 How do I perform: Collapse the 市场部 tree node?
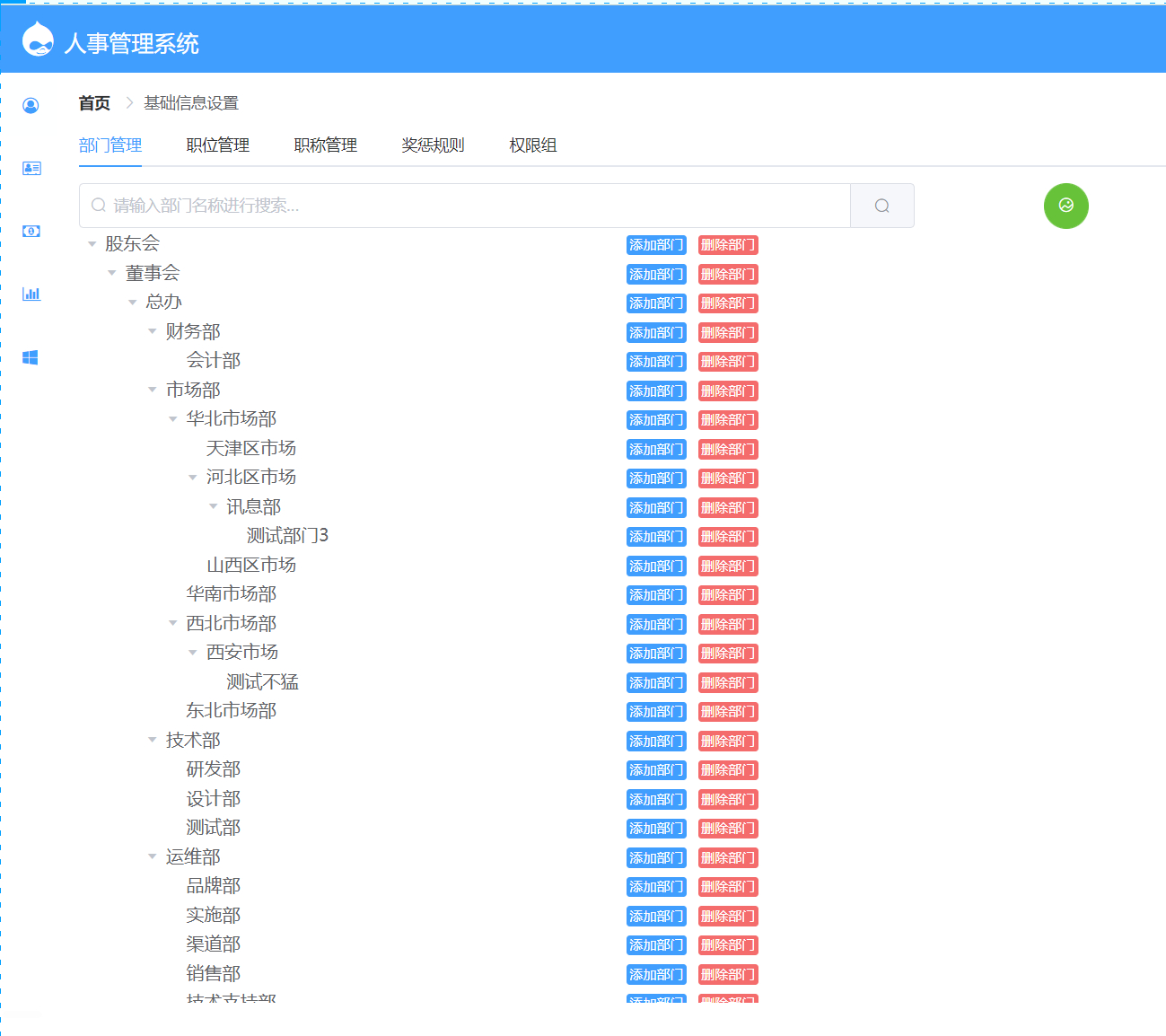153,390
